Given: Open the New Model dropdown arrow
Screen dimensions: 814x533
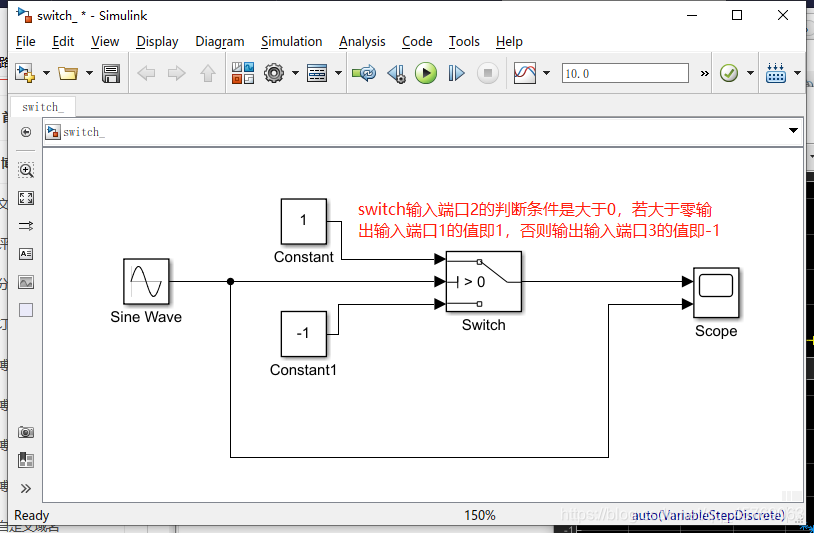Looking at the screenshot, I should (x=46, y=73).
